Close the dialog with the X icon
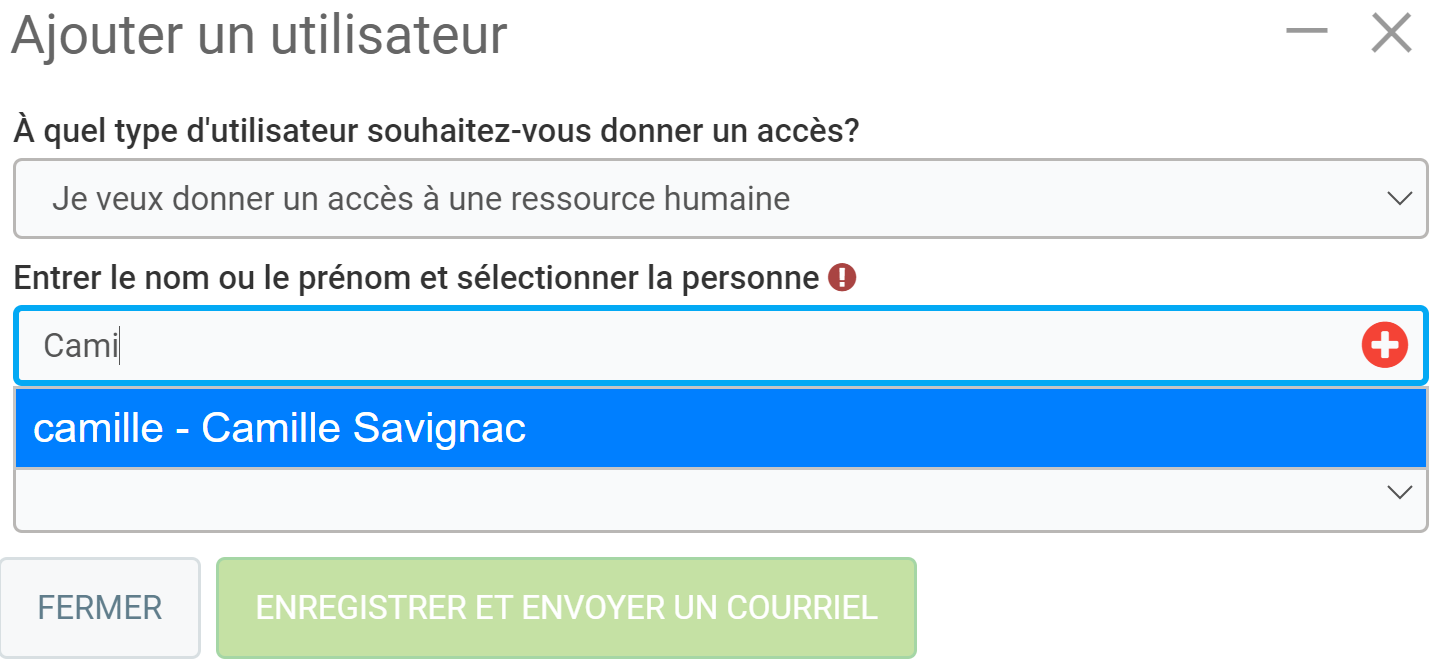 [1391, 33]
